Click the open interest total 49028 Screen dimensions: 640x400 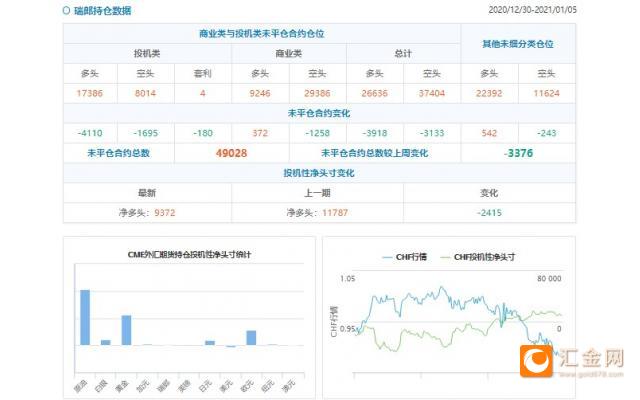(231, 153)
